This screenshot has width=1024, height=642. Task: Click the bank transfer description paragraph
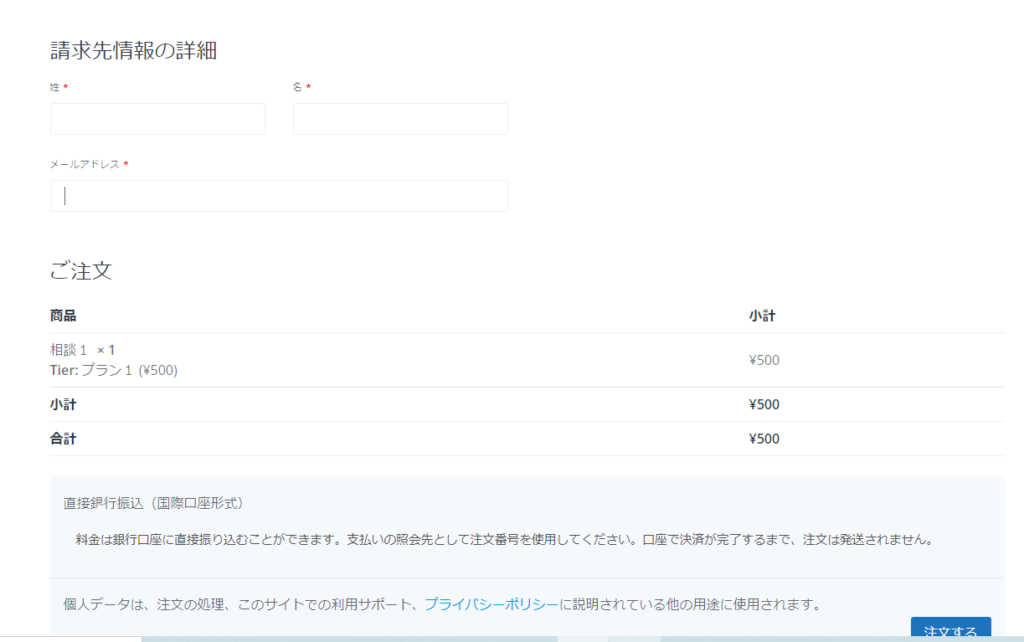(x=504, y=540)
